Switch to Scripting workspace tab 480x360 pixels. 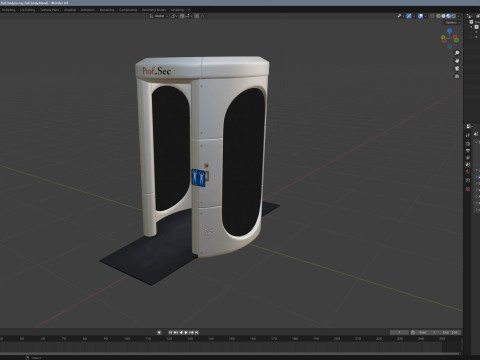tap(177, 10)
